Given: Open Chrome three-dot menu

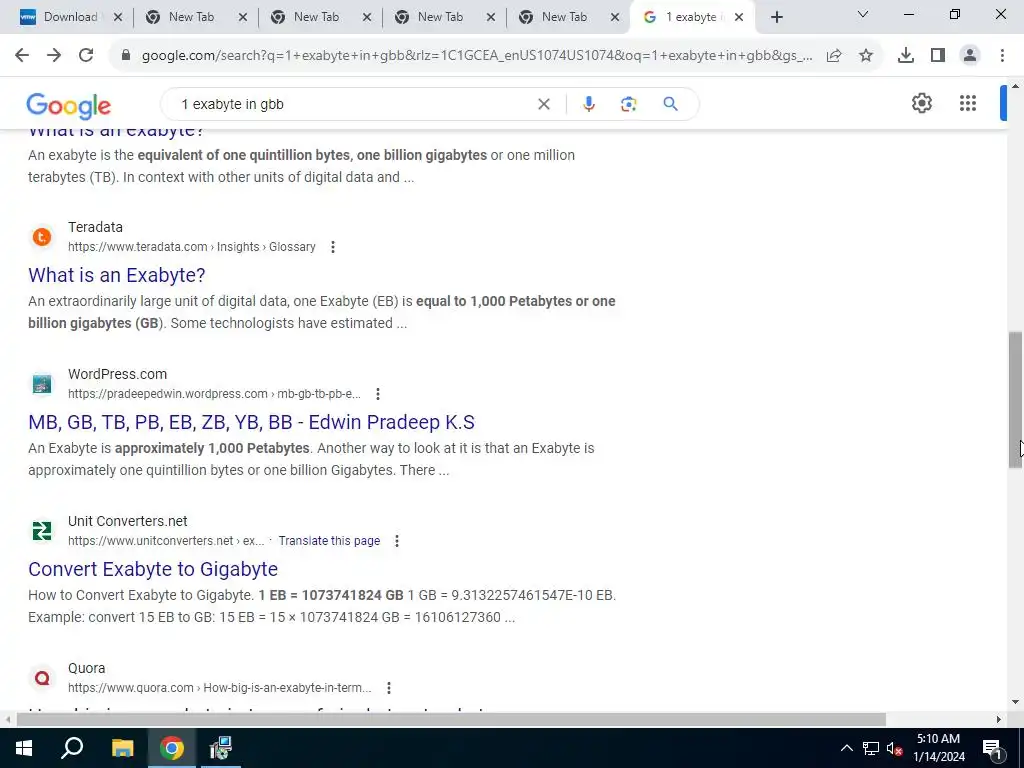Looking at the screenshot, I should pyautogui.click(x=1002, y=56).
